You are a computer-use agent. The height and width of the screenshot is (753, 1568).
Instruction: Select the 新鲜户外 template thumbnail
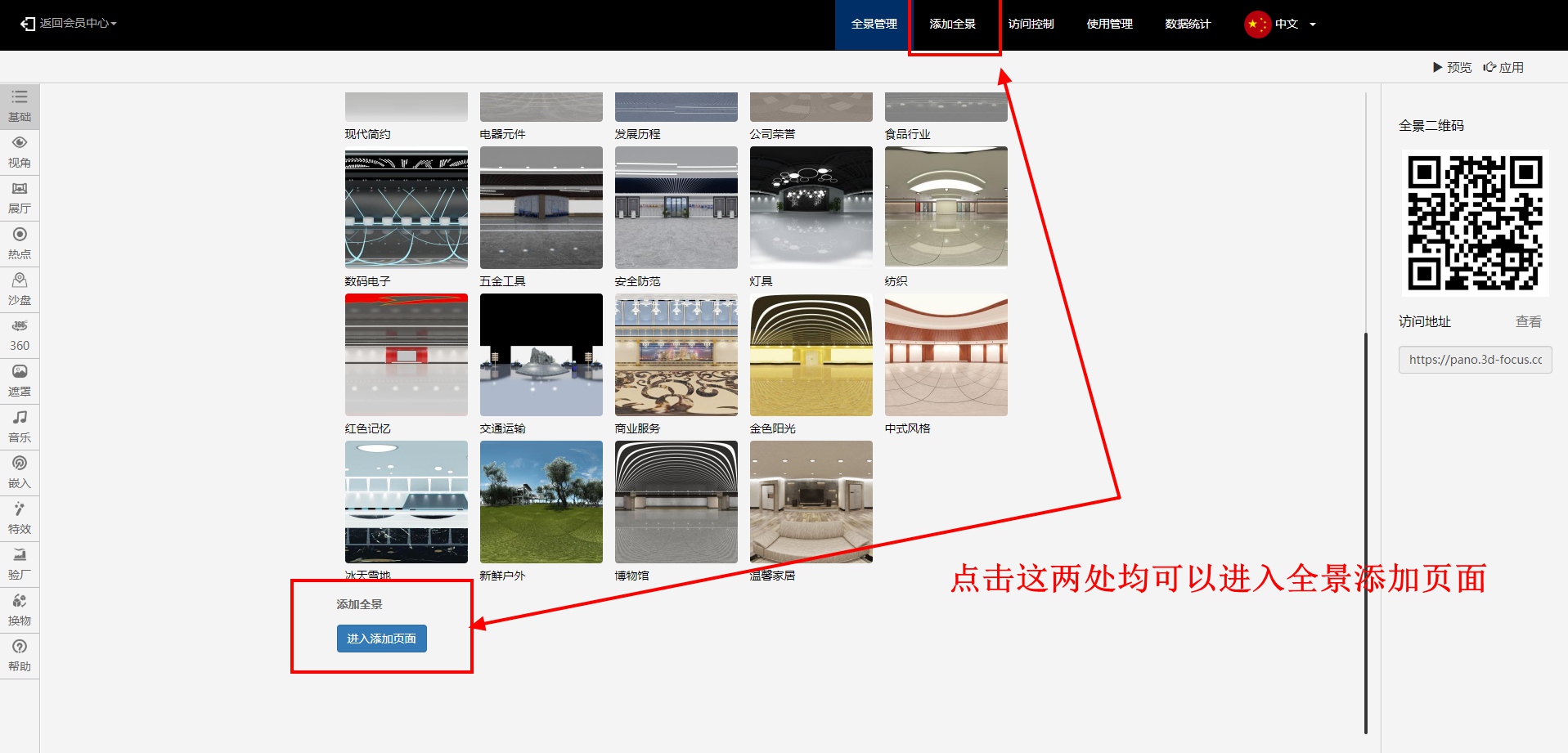[541, 502]
